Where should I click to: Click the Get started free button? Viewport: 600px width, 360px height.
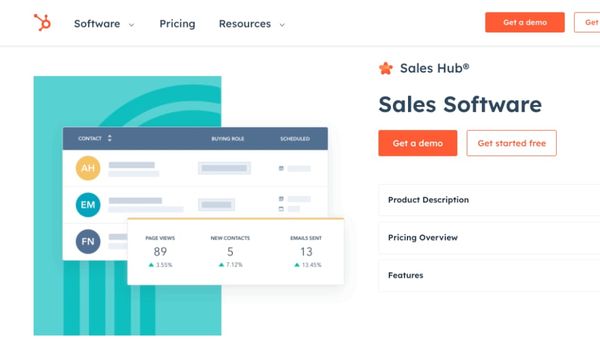pos(511,143)
